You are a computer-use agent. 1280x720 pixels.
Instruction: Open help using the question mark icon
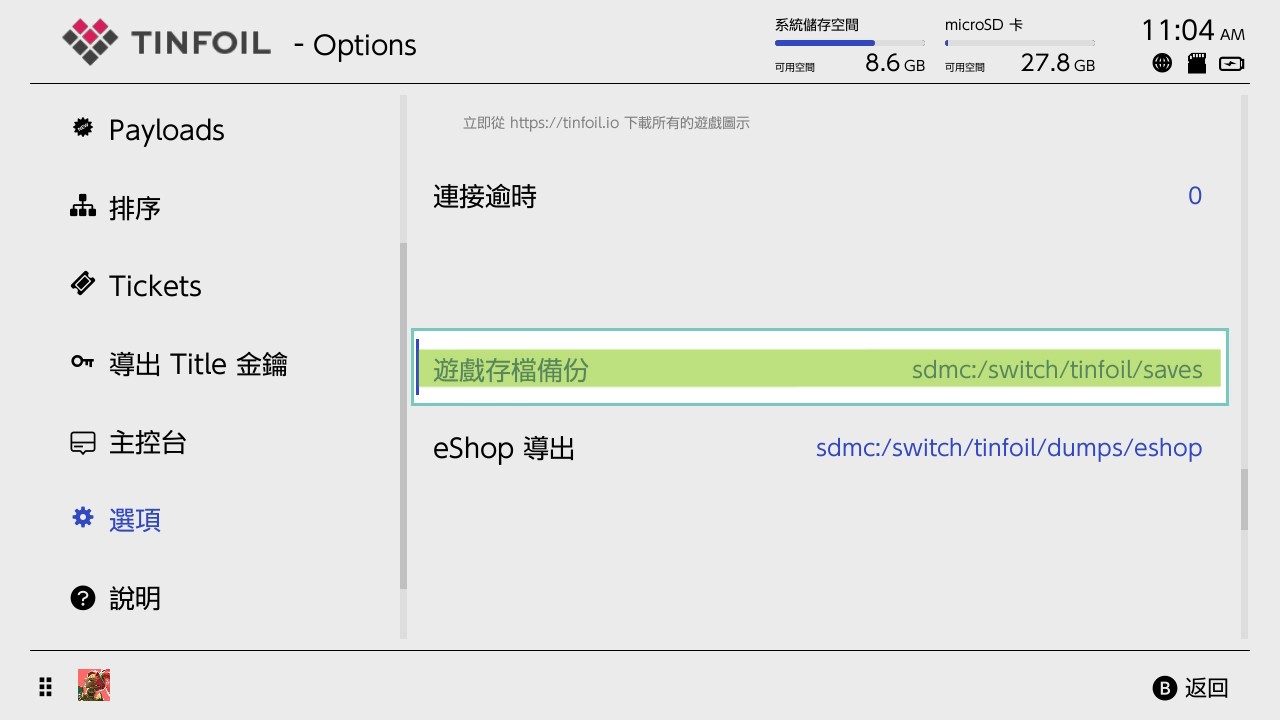(82, 597)
